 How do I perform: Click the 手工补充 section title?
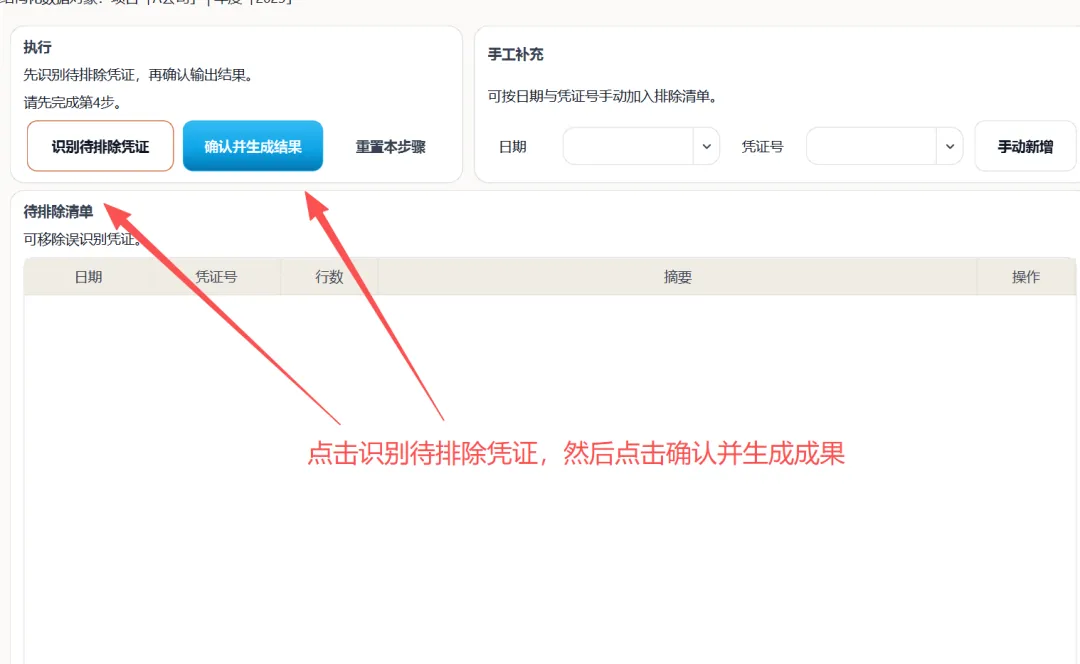[x=515, y=54]
